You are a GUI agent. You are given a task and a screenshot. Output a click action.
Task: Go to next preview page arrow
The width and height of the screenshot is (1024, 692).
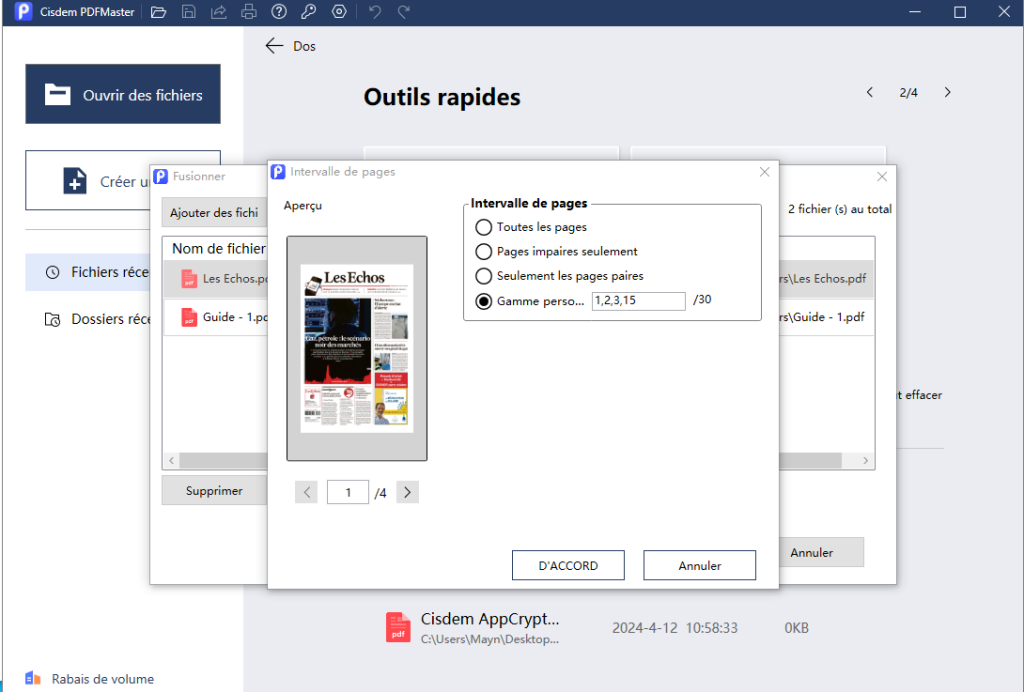click(x=407, y=492)
